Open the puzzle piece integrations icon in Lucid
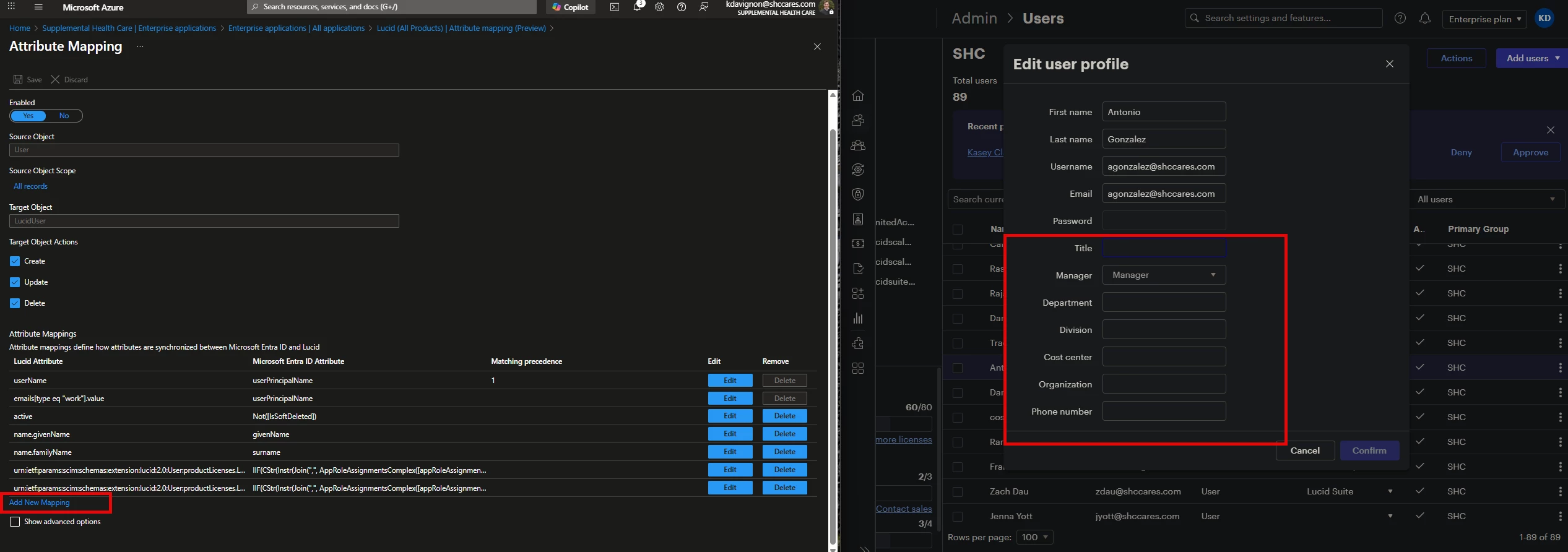This screenshot has height=552, width=1568. [858, 343]
